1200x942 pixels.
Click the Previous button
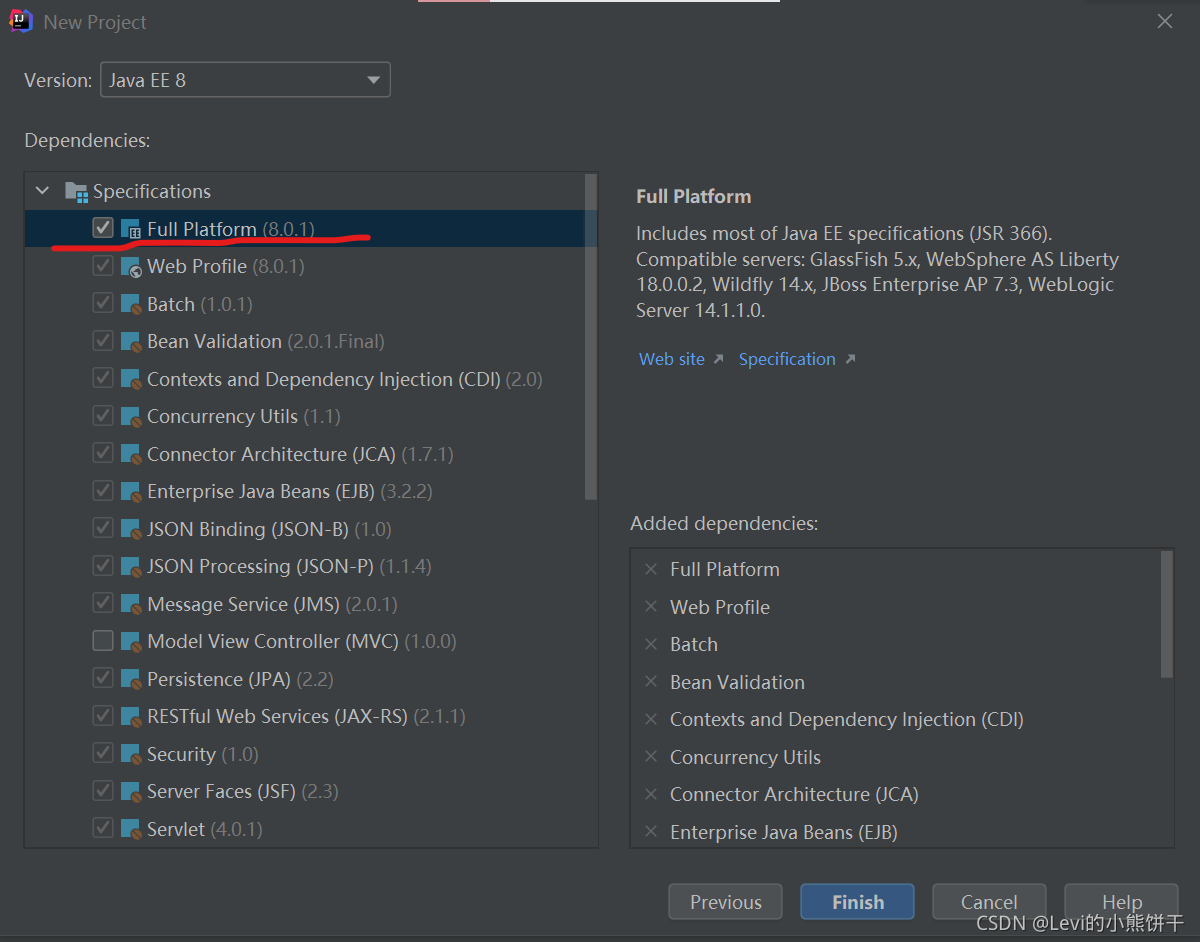(726, 902)
